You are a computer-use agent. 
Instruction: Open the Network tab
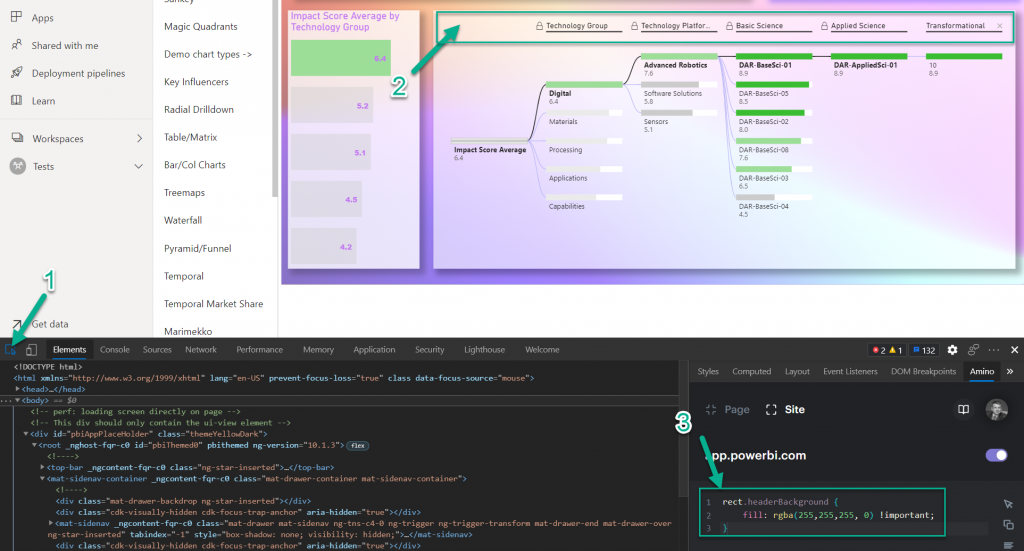(x=200, y=350)
